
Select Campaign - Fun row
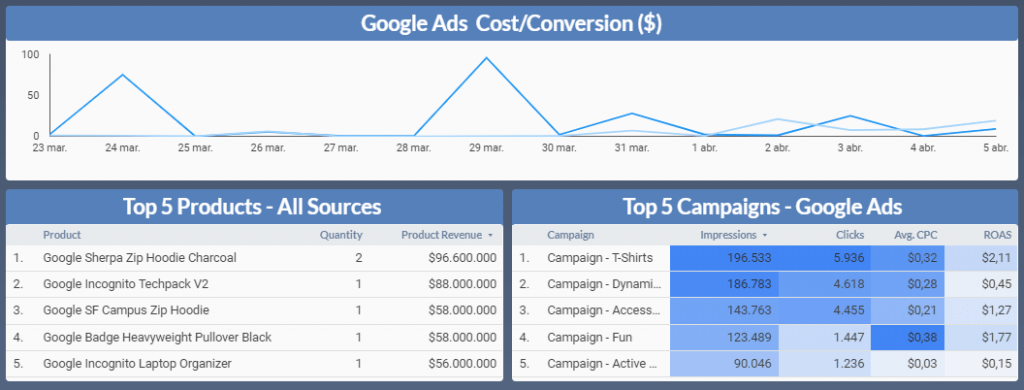(x=765, y=337)
